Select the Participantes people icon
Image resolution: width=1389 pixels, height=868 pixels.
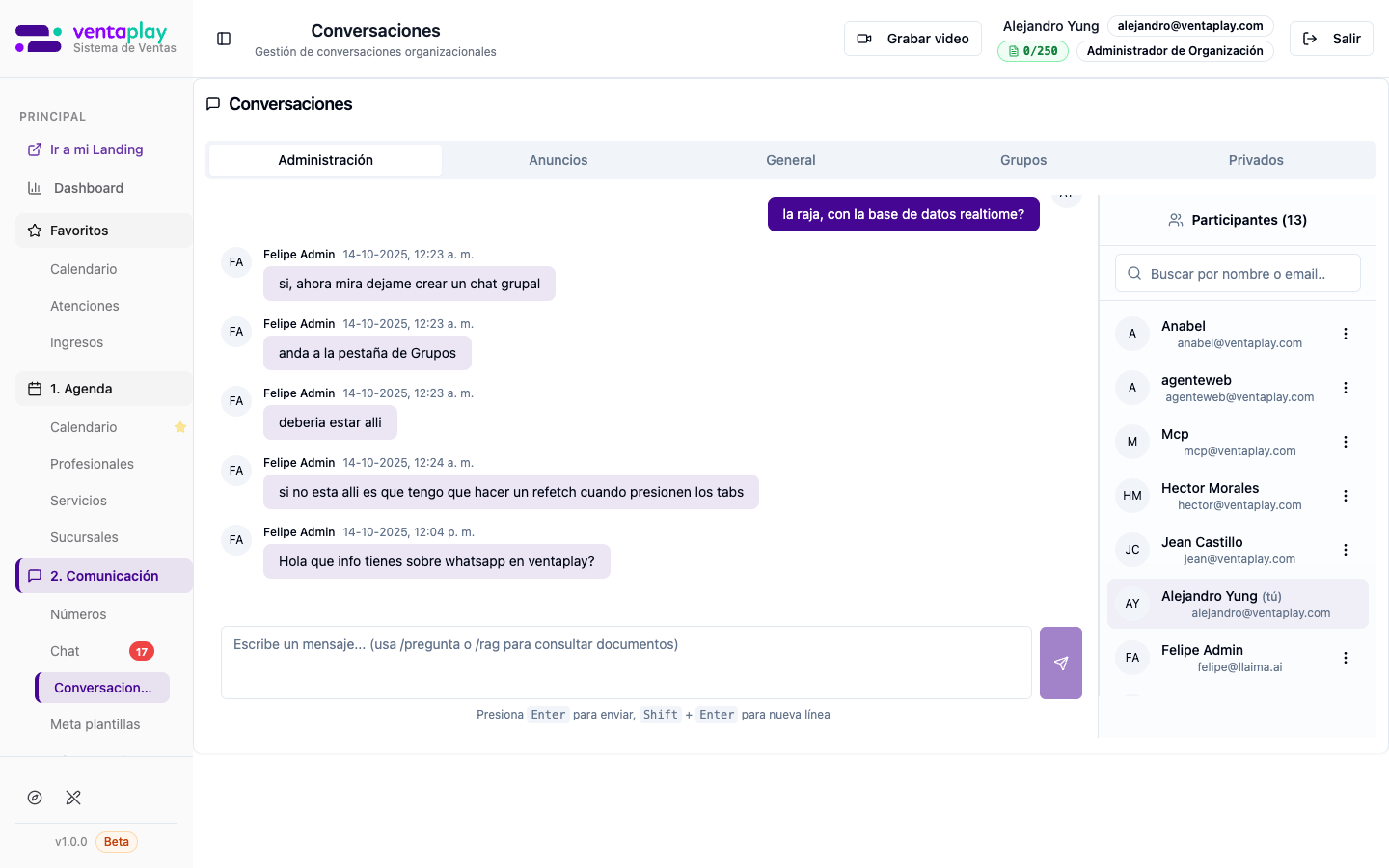[1175, 219]
